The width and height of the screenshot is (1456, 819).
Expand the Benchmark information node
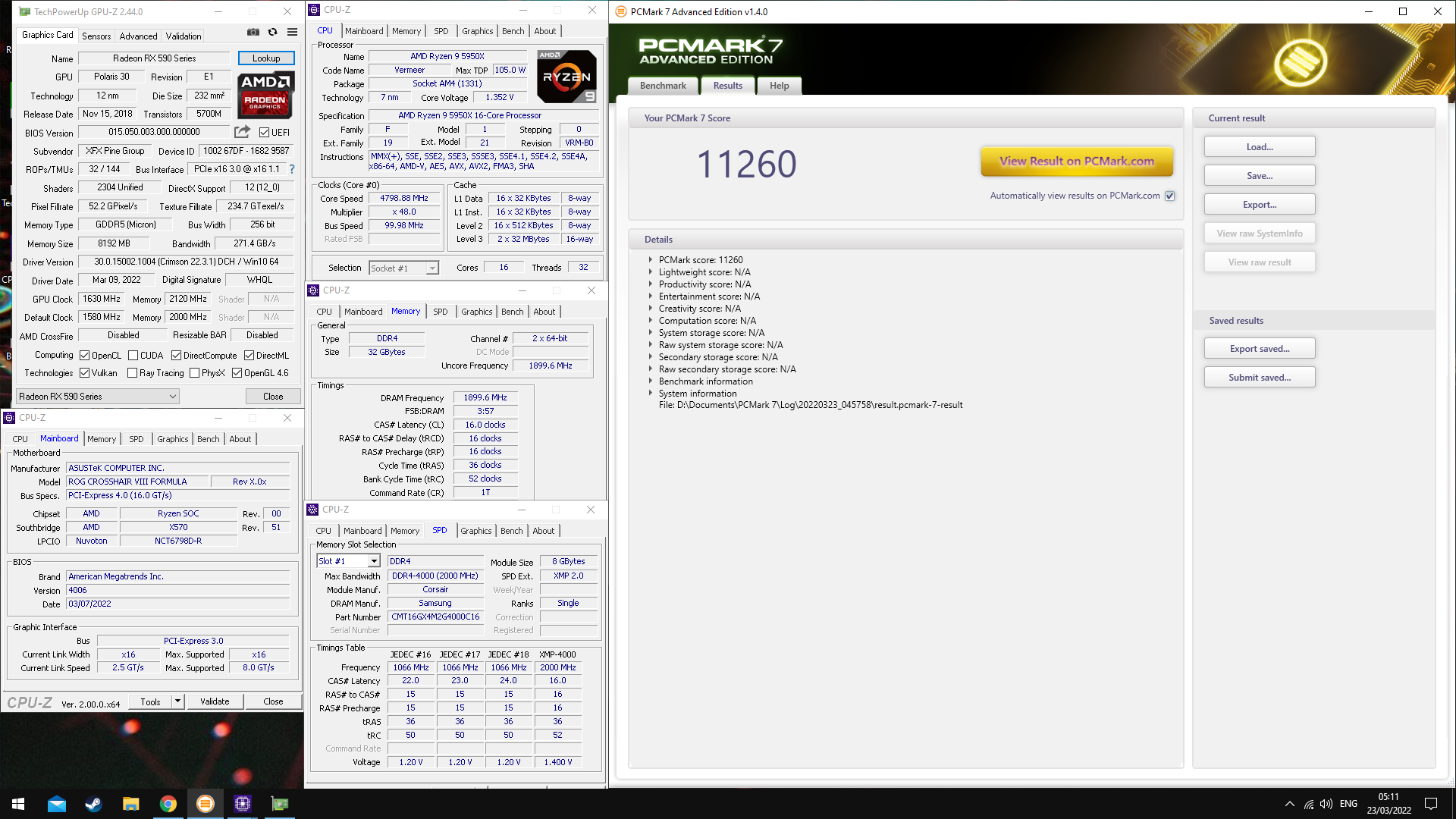click(x=650, y=381)
